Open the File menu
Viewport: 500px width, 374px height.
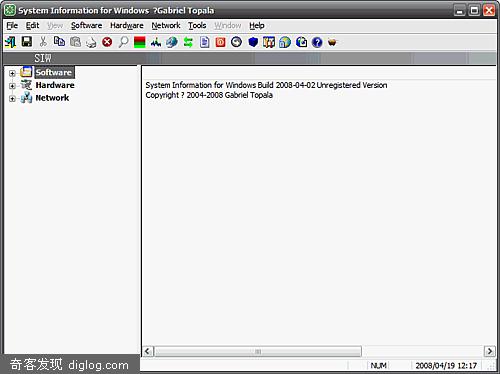point(12,26)
